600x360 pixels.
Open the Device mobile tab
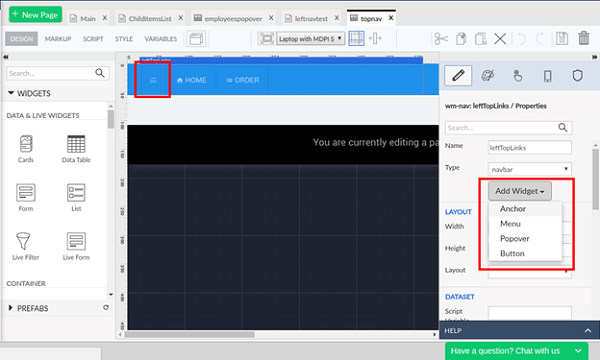click(548, 76)
